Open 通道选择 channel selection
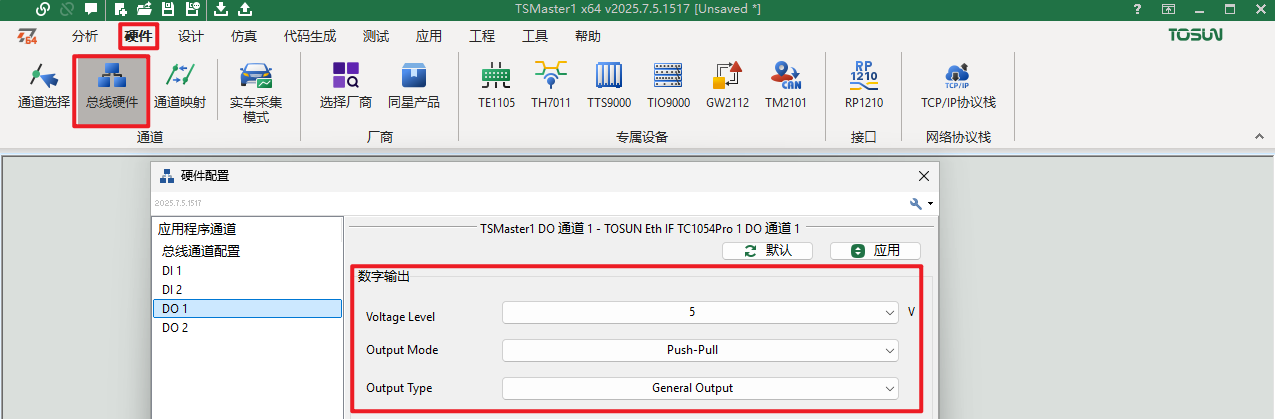 (44, 87)
